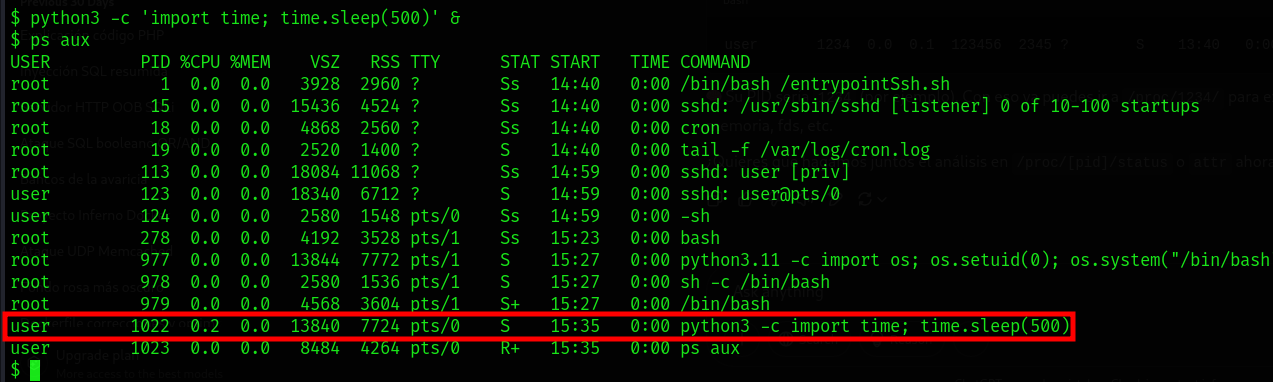Click the '/bin/bash' command of PID 979
1273x382 pixels.
[x=725, y=304]
